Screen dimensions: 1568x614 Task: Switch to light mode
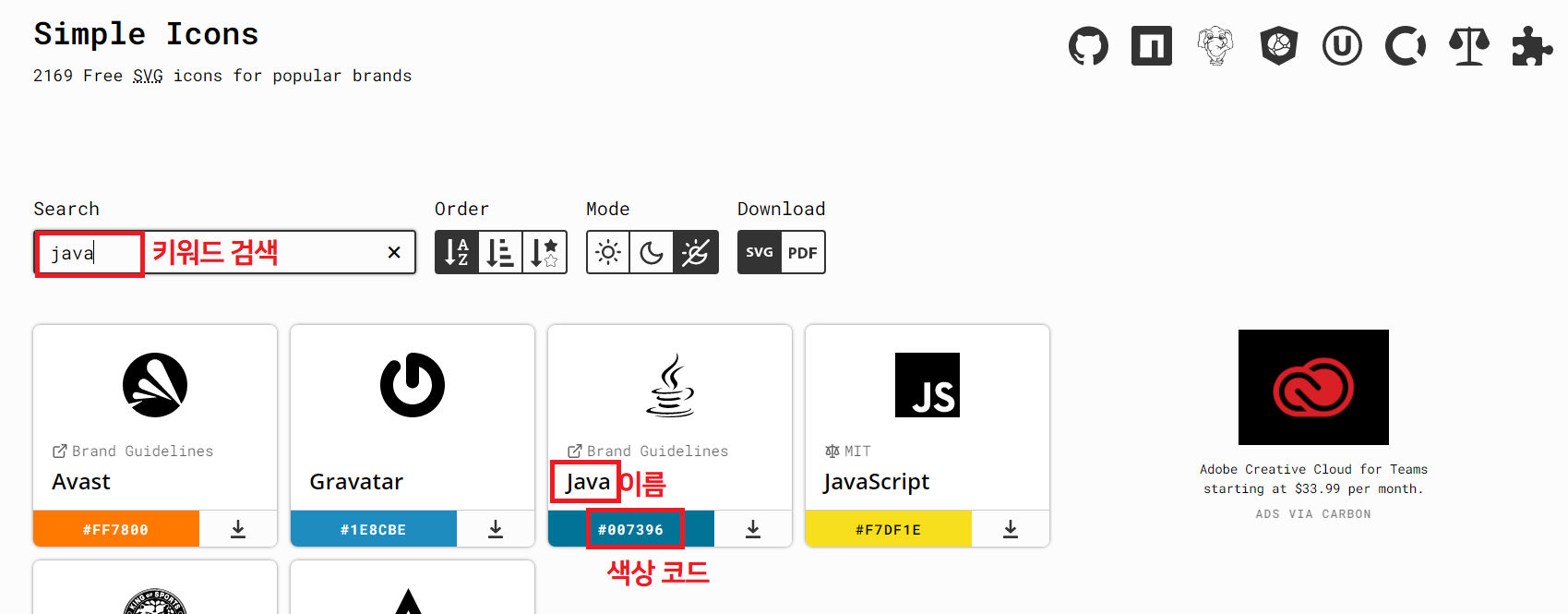coord(608,252)
